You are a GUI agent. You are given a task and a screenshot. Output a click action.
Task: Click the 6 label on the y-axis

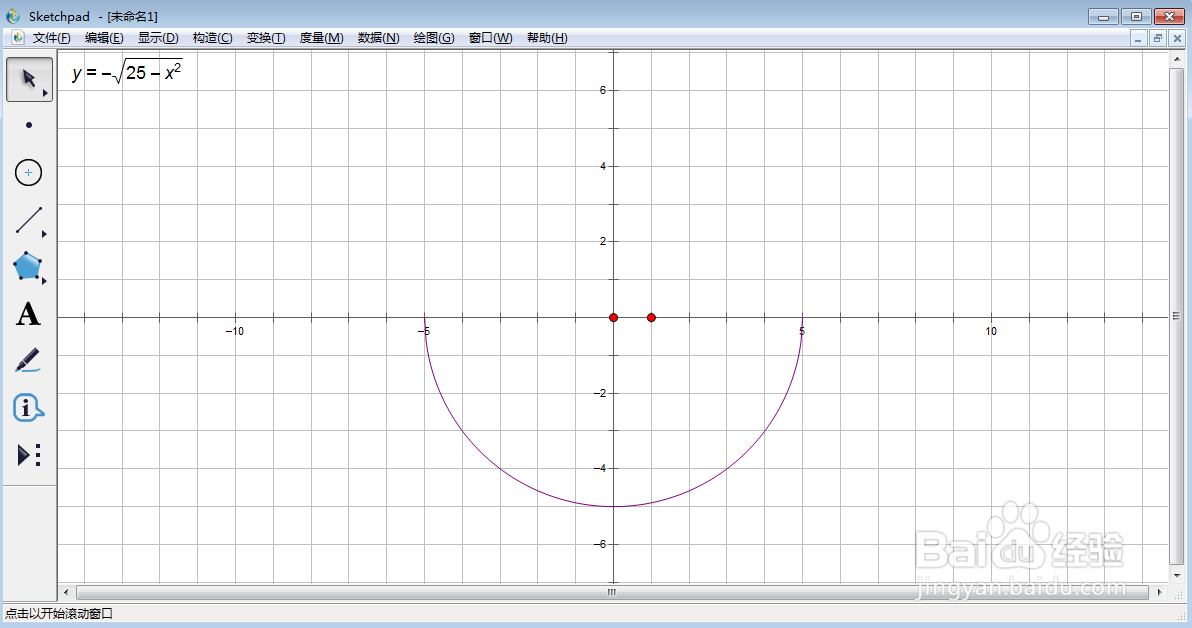603,90
